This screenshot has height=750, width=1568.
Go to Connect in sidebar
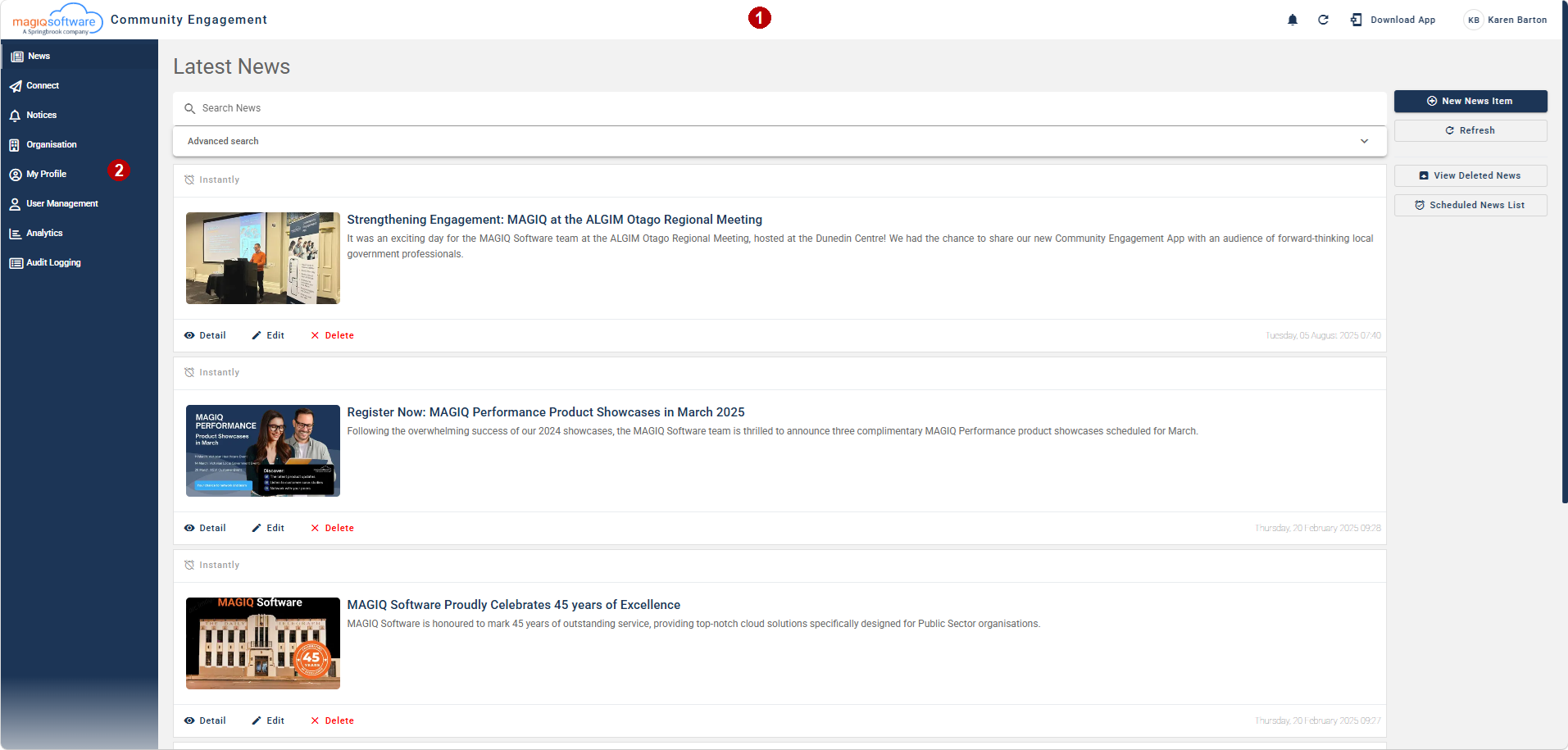[79, 85]
